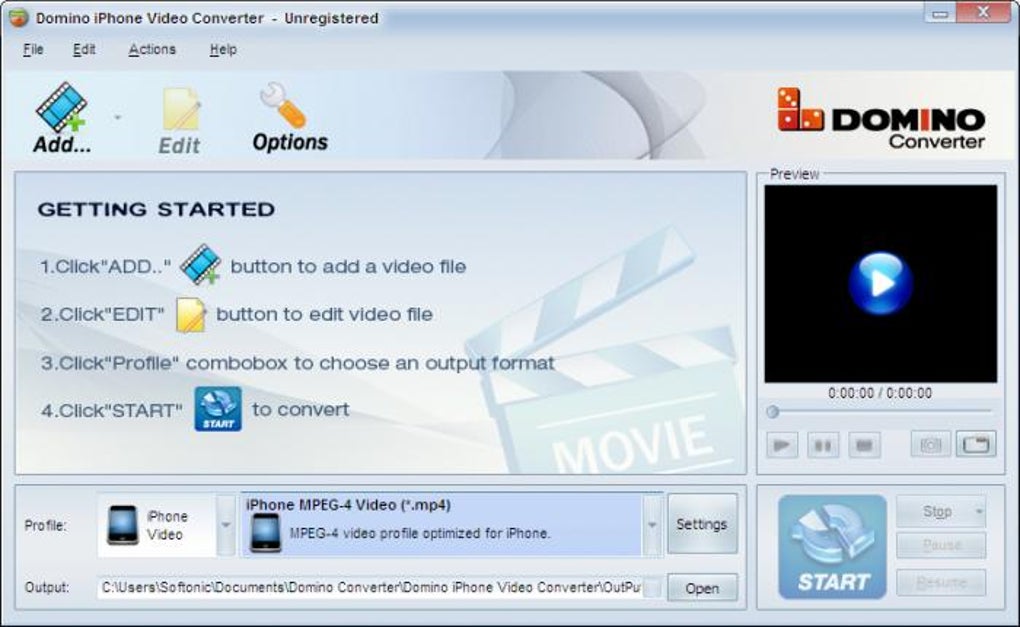Click the START icon in step 4

click(218, 409)
